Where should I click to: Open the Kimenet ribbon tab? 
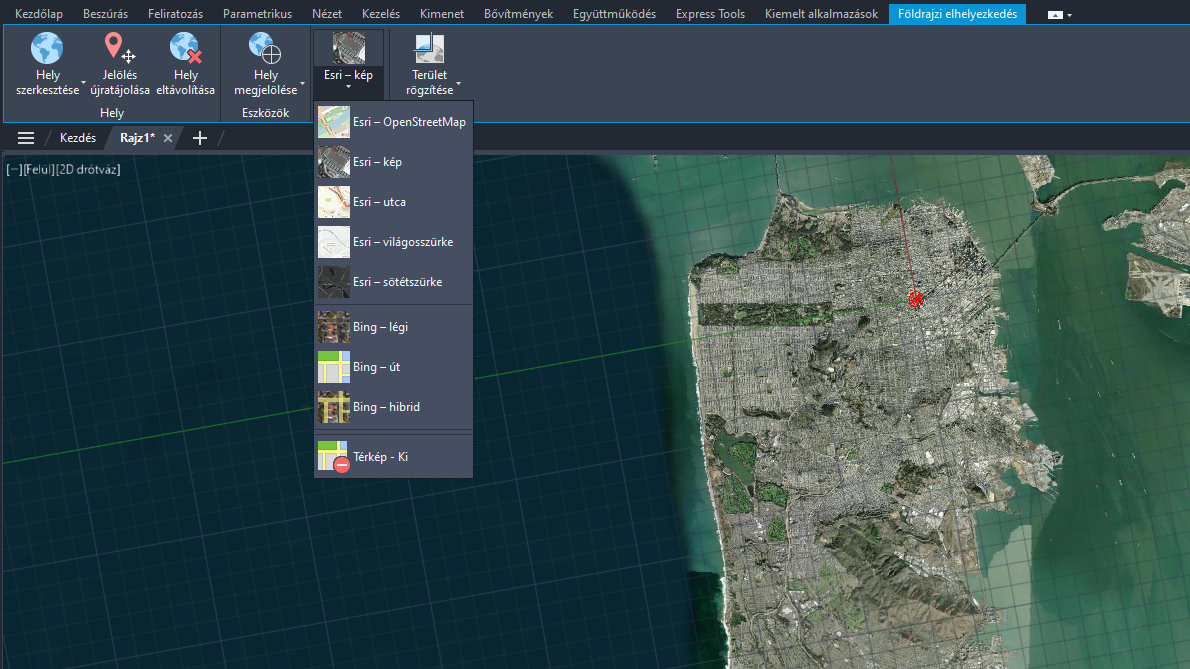442,14
